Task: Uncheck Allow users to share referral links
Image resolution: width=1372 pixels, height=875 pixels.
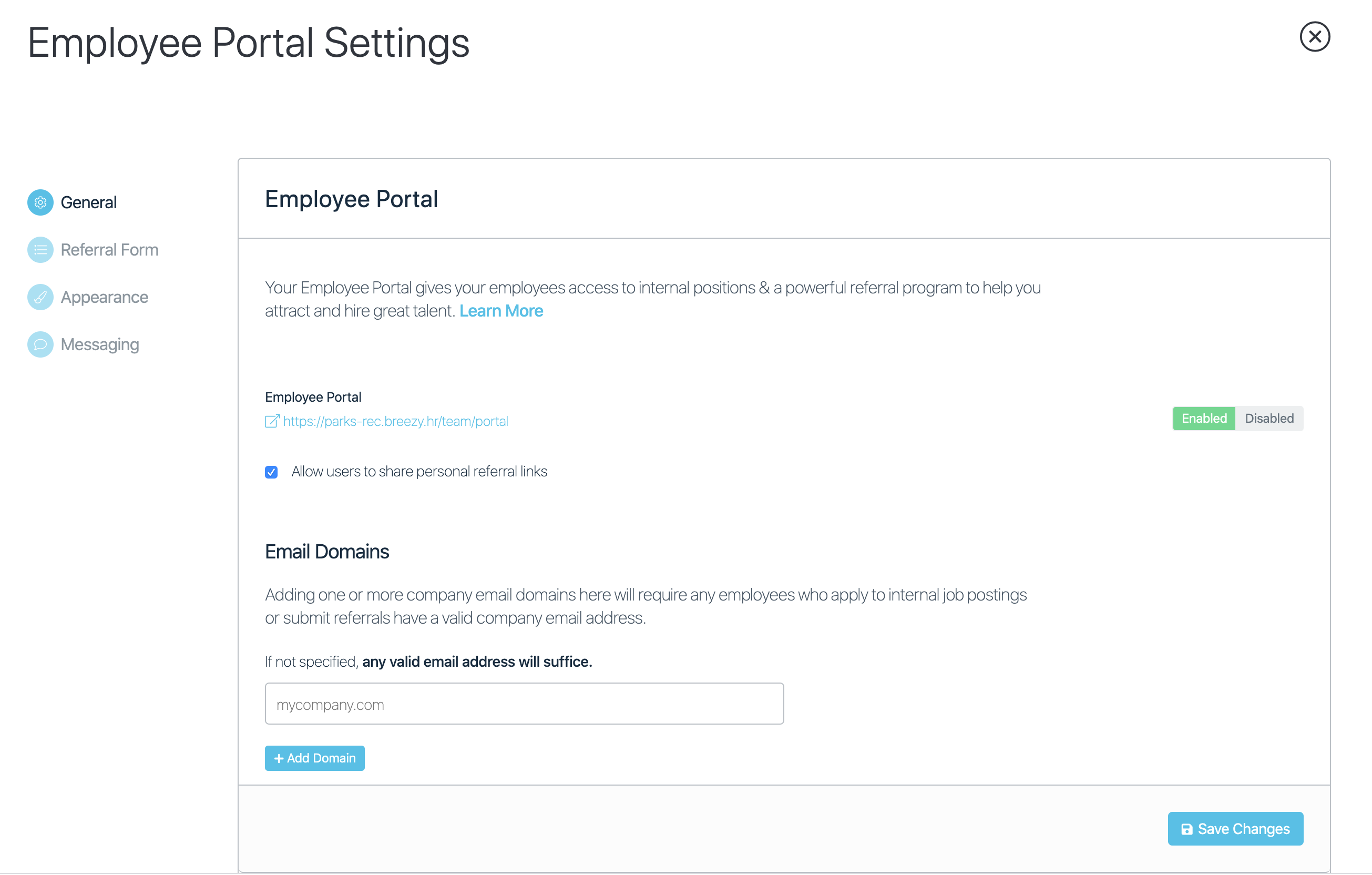Action: pyautogui.click(x=271, y=472)
